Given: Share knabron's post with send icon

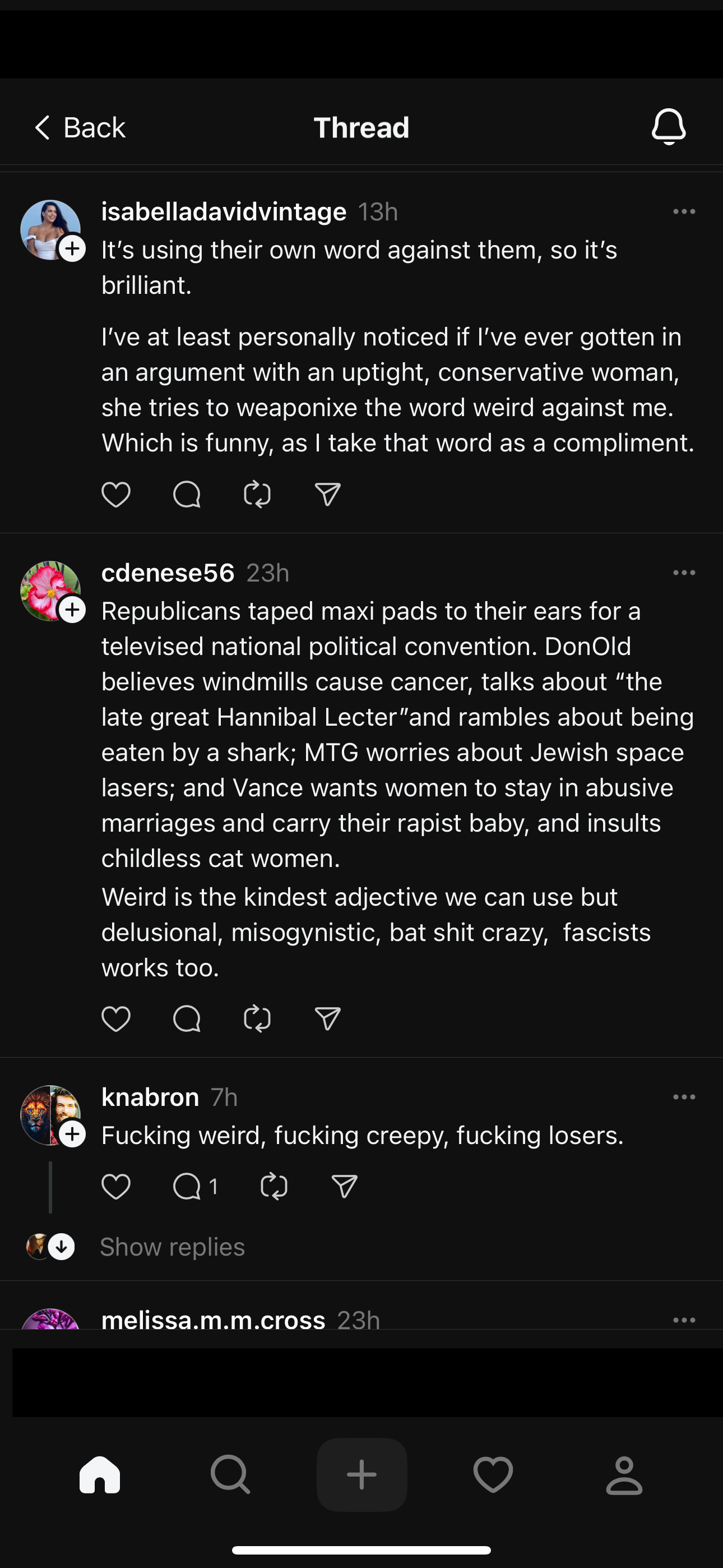Looking at the screenshot, I should point(344,1186).
